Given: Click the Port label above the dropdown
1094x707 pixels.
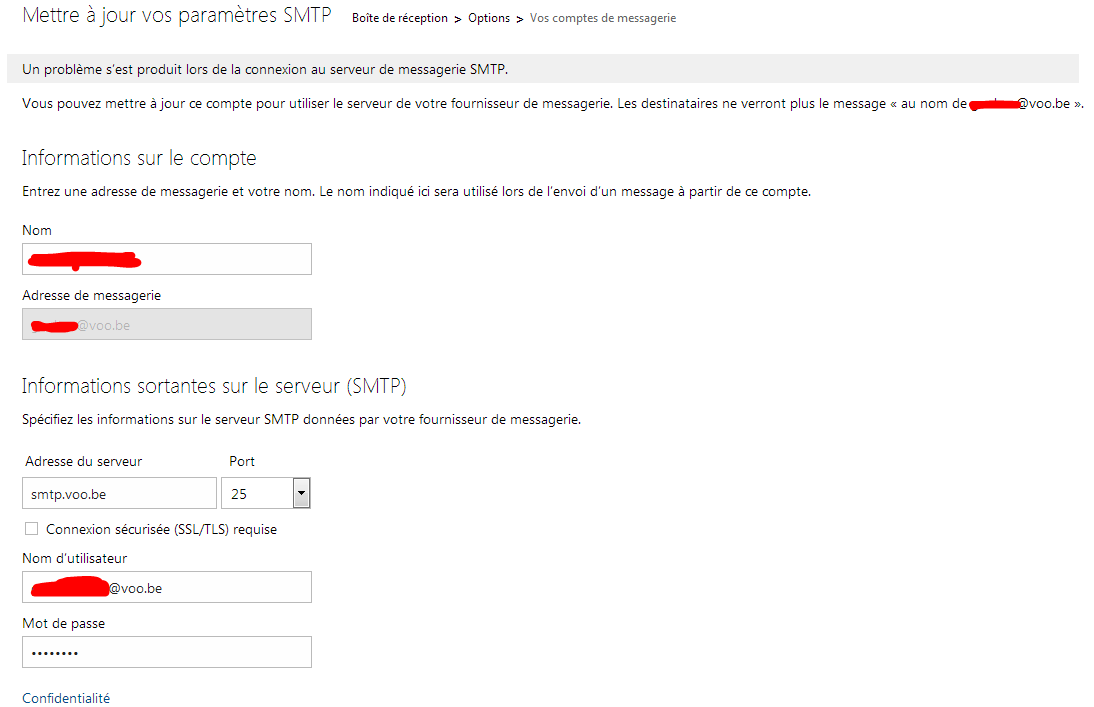Looking at the screenshot, I should [242, 461].
